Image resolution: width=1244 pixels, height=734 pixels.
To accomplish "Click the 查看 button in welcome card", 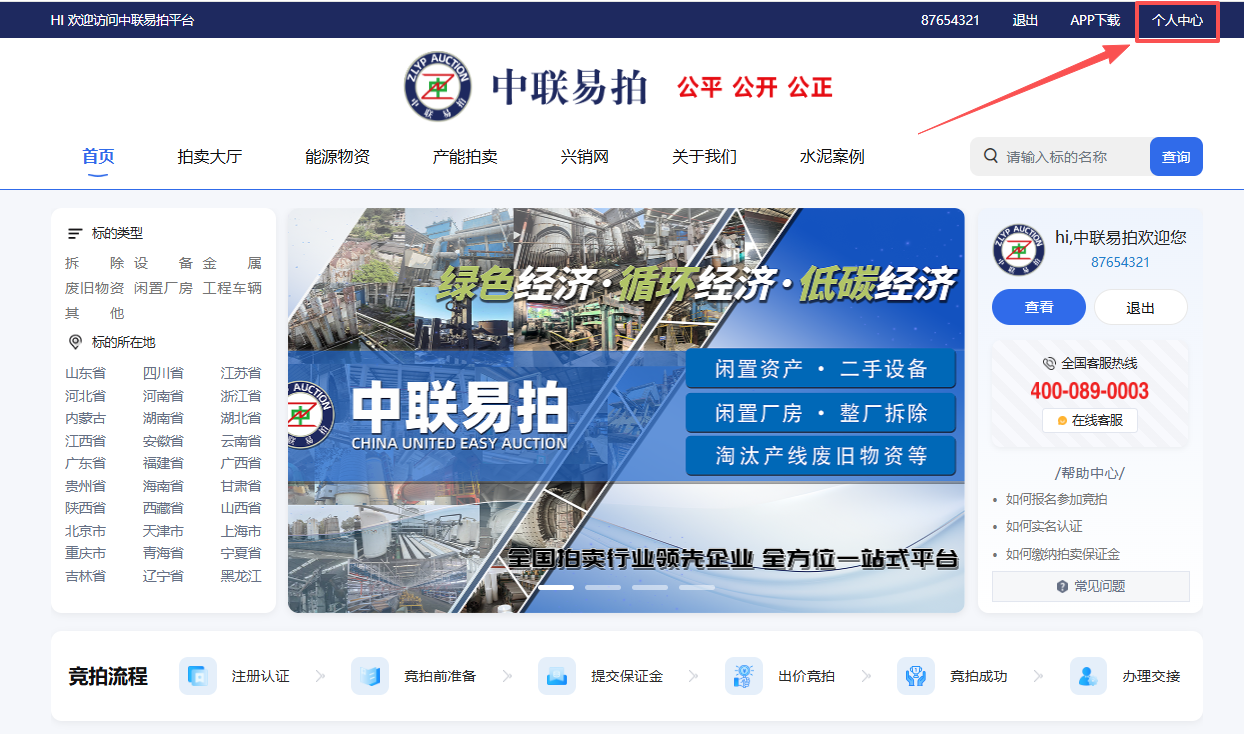I will pyautogui.click(x=1039, y=307).
